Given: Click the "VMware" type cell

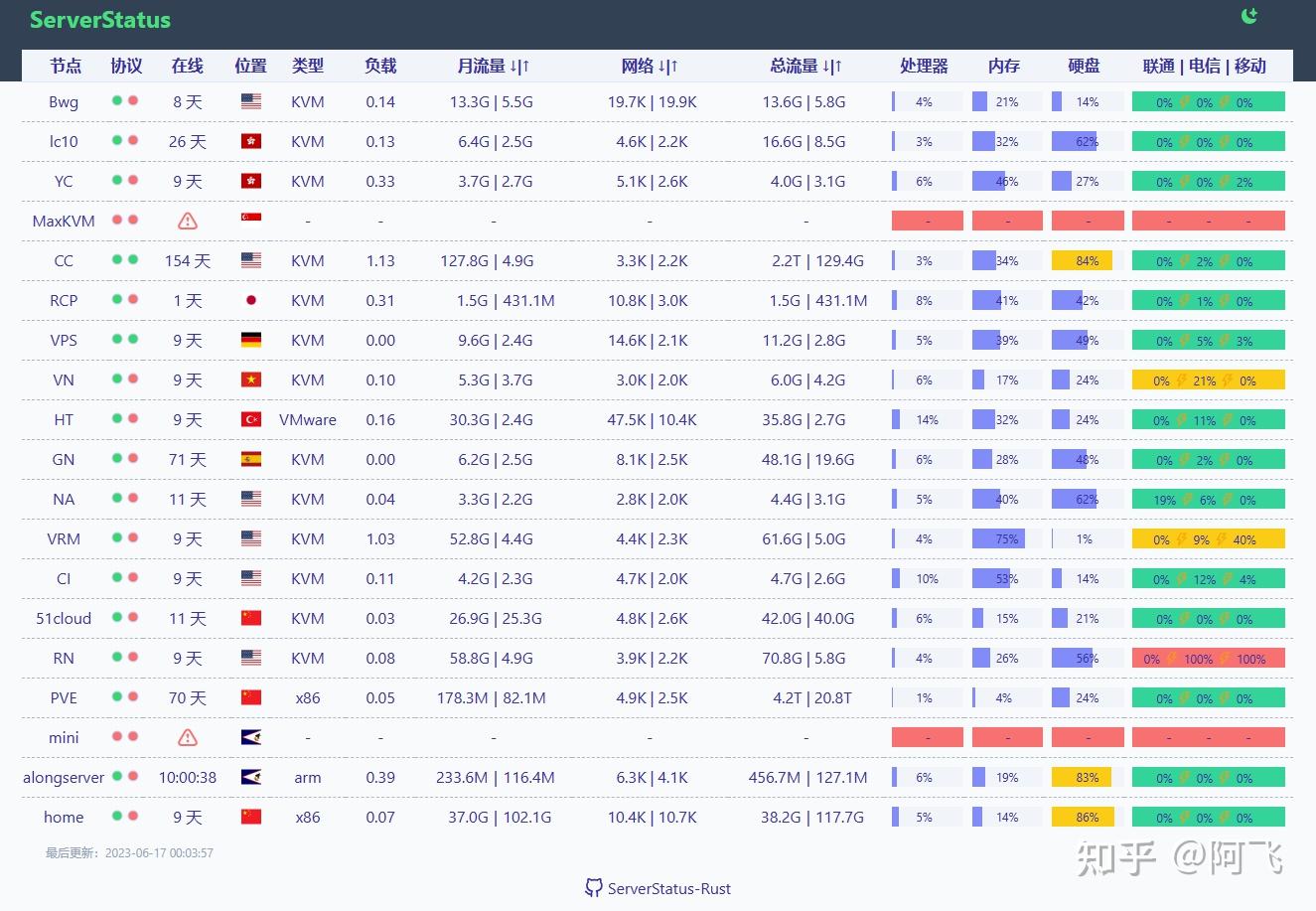Looking at the screenshot, I should 308,419.
